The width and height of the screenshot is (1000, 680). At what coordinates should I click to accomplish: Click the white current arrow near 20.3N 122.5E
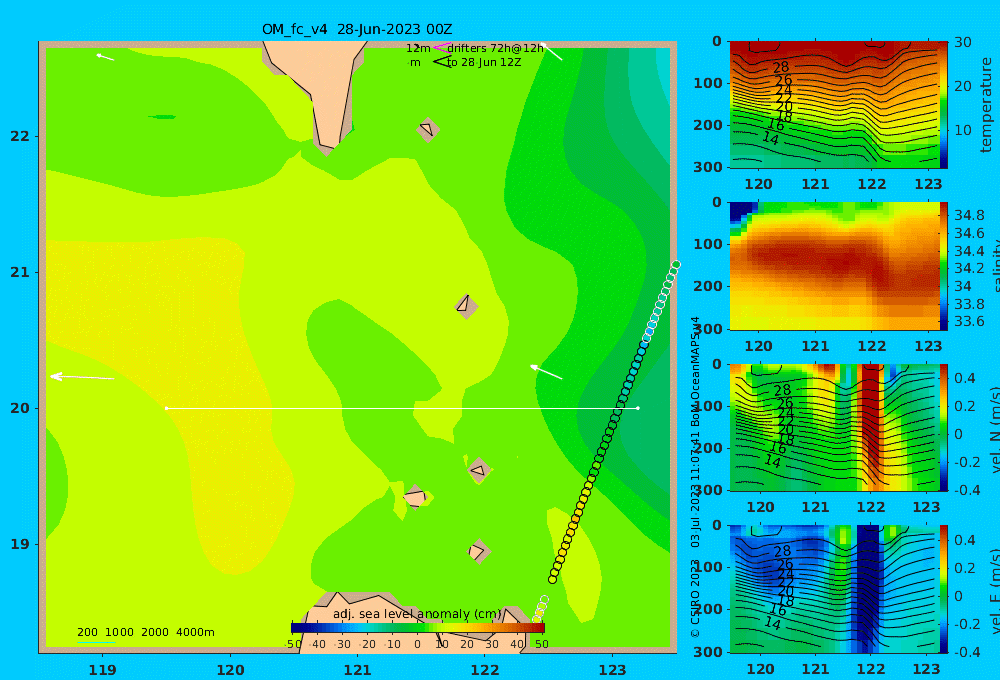click(546, 372)
